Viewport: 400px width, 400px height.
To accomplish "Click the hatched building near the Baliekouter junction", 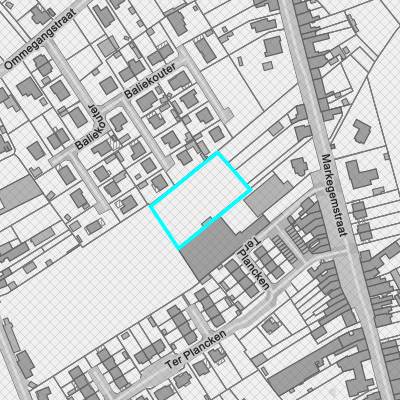I will (x=114, y=144).
